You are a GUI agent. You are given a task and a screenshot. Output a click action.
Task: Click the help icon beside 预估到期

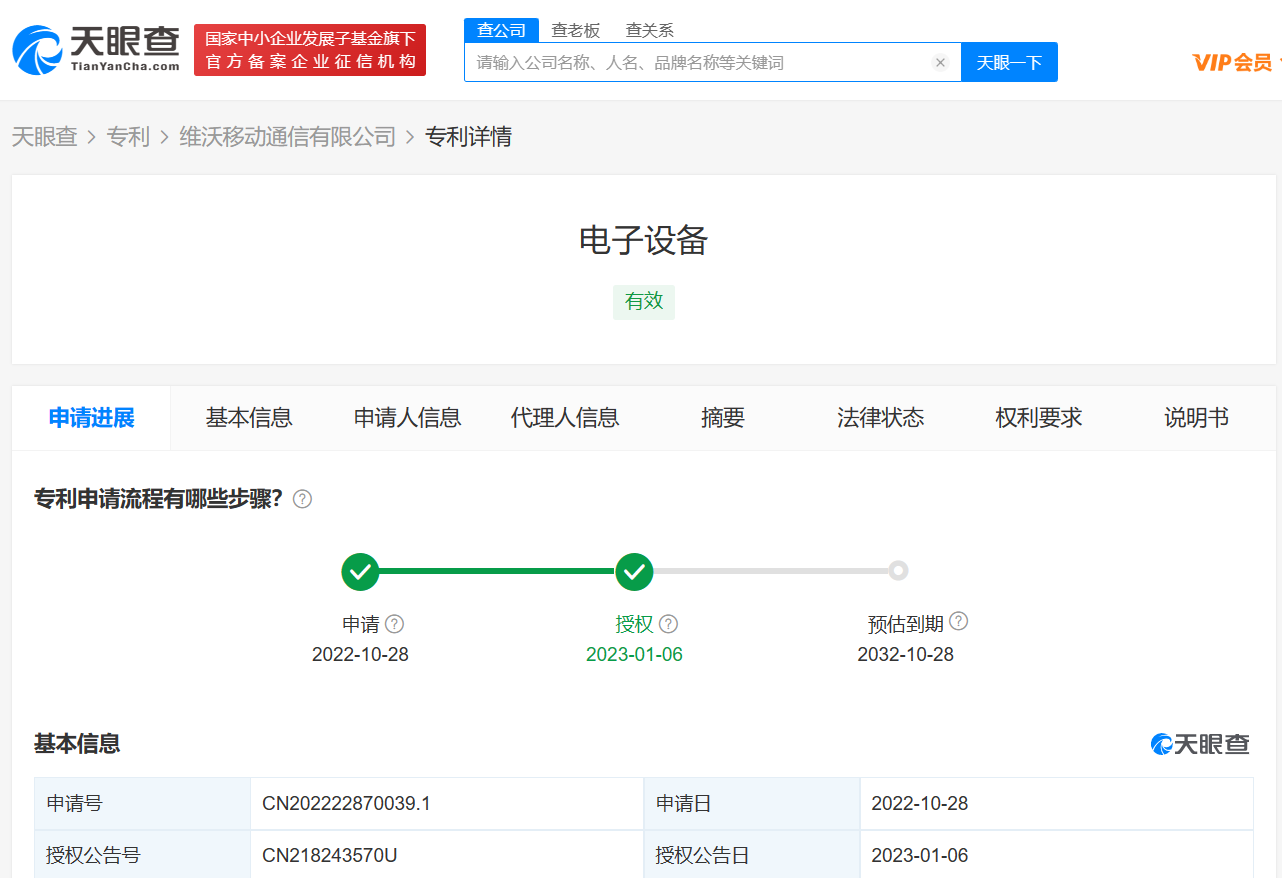(x=958, y=621)
